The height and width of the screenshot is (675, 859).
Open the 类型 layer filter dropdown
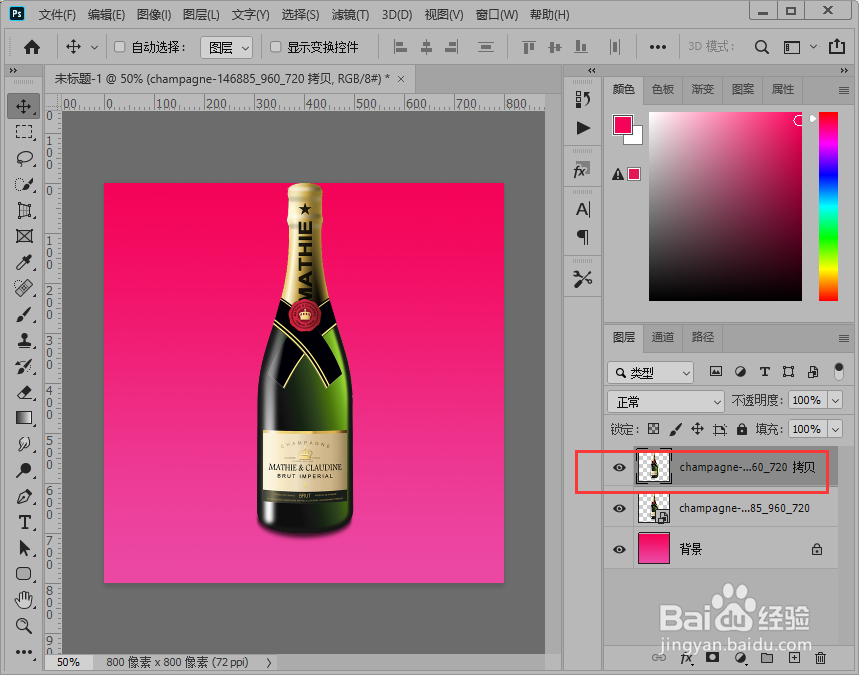[x=650, y=373]
